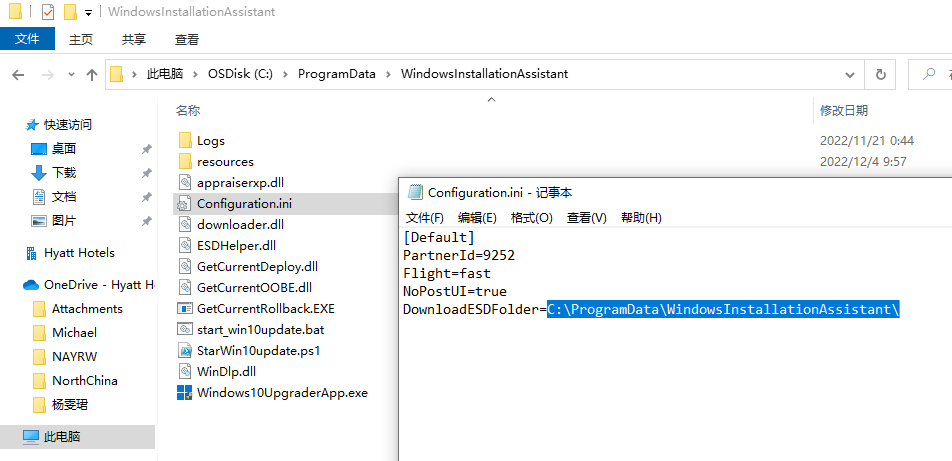This screenshot has width=952, height=461.
Task: Open Notepad's 帮助(H) menu
Action: pyautogui.click(x=641, y=218)
